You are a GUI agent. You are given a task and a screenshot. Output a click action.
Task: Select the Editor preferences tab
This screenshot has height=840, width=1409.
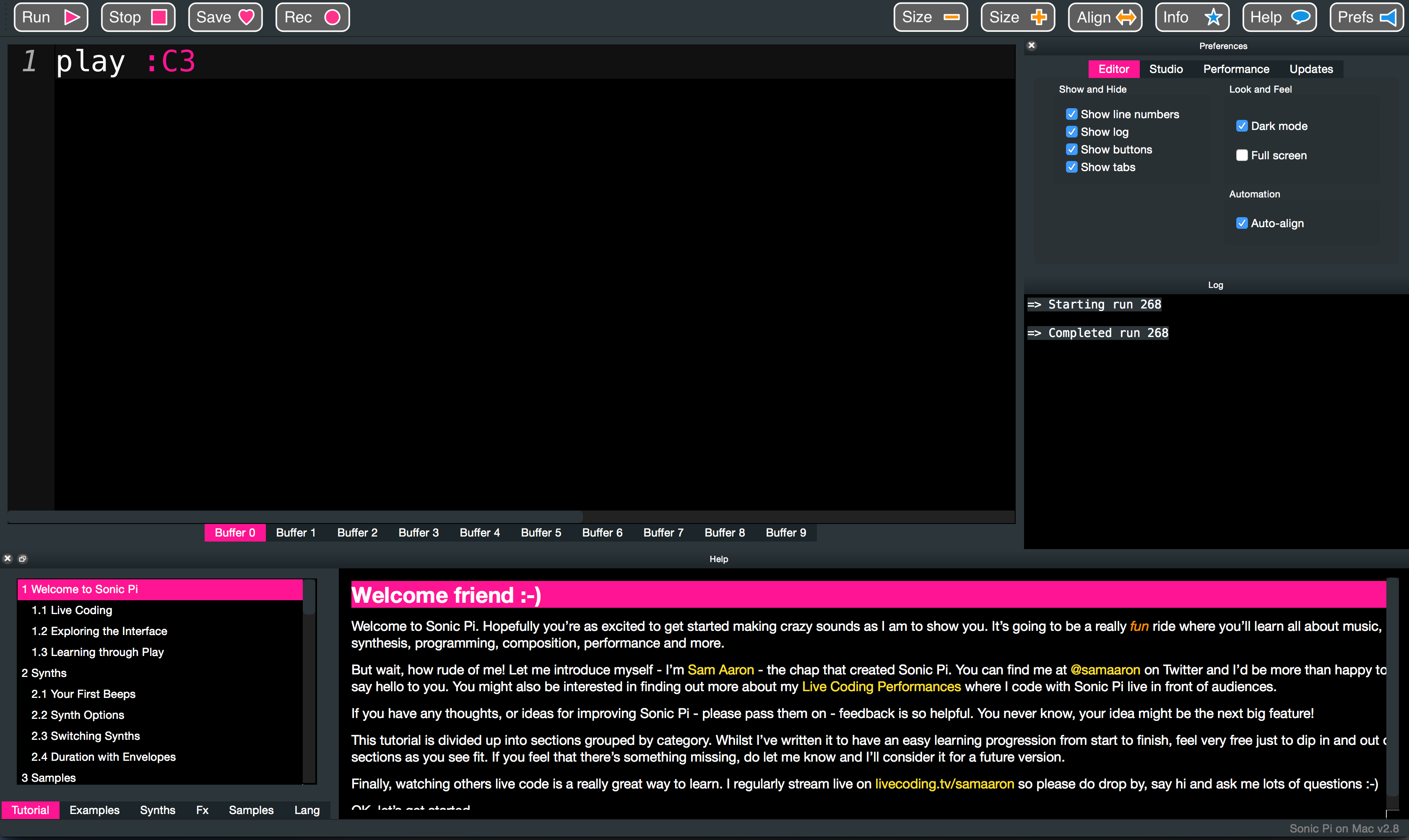coord(1113,69)
